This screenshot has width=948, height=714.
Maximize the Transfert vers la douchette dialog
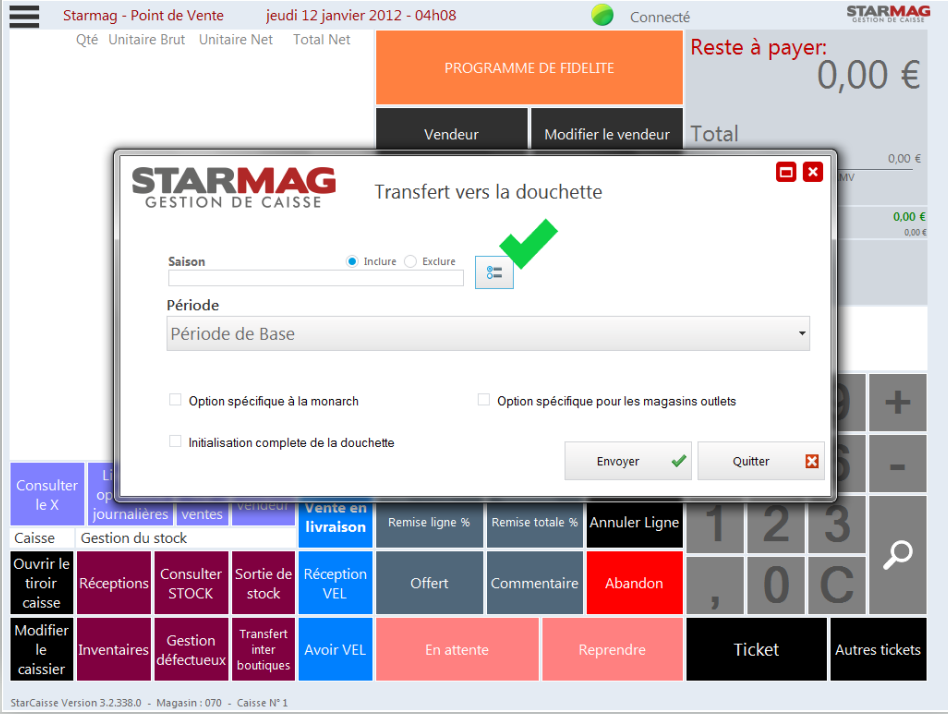coord(786,172)
